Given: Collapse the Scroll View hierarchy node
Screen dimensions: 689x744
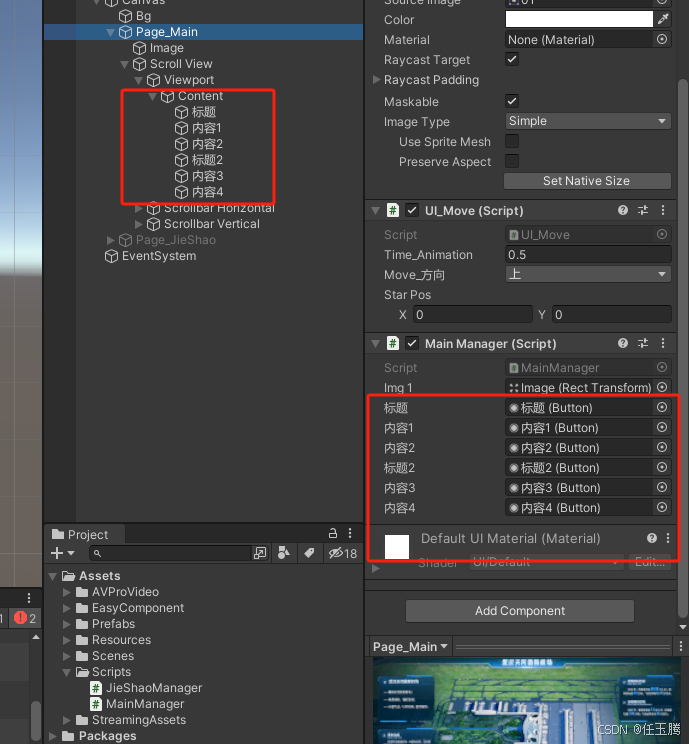Looking at the screenshot, I should point(125,64).
